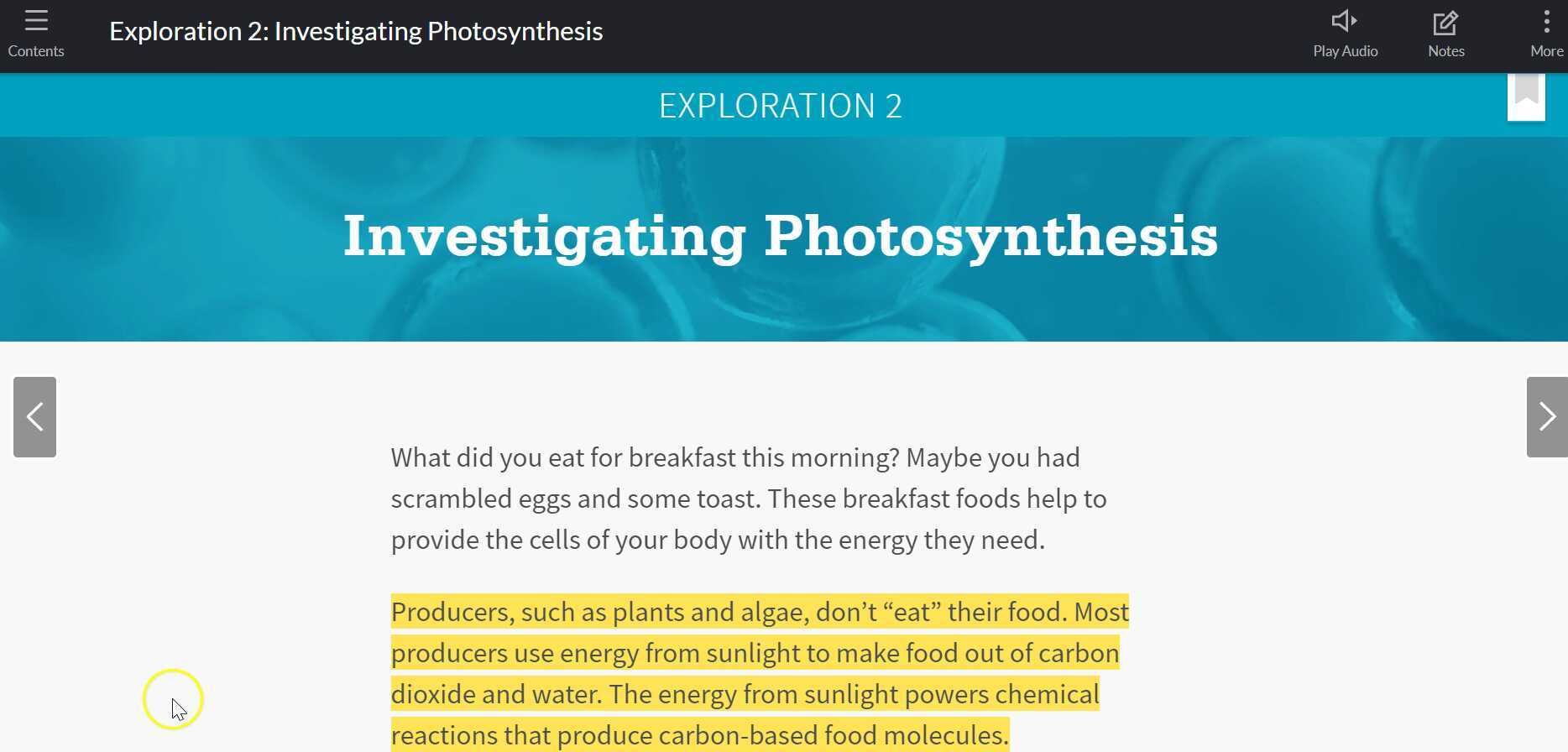
Task: Expand the More three-dot menu icon
Action: tap(1546, 21)
